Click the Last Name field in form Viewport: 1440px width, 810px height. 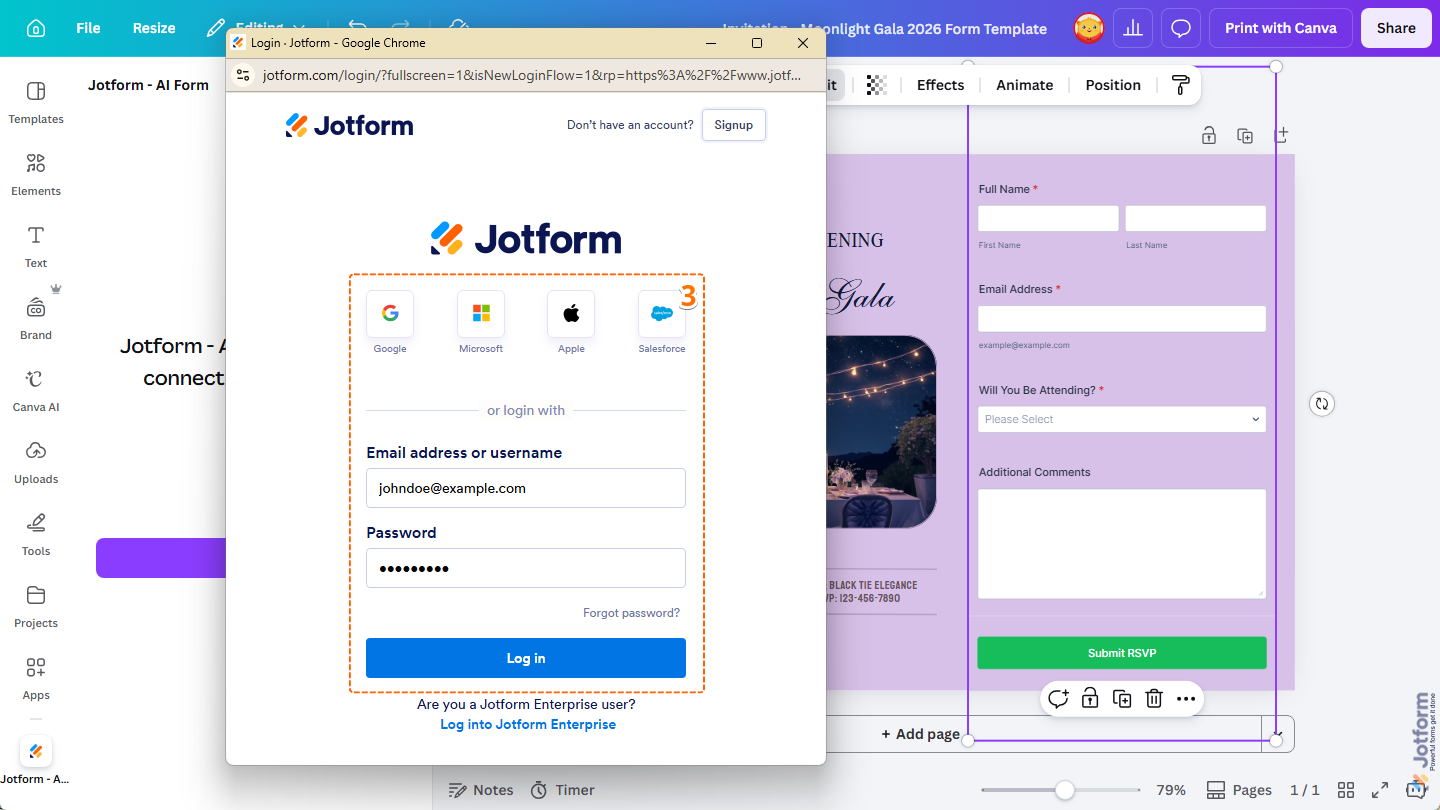(x=1196, y=218)
